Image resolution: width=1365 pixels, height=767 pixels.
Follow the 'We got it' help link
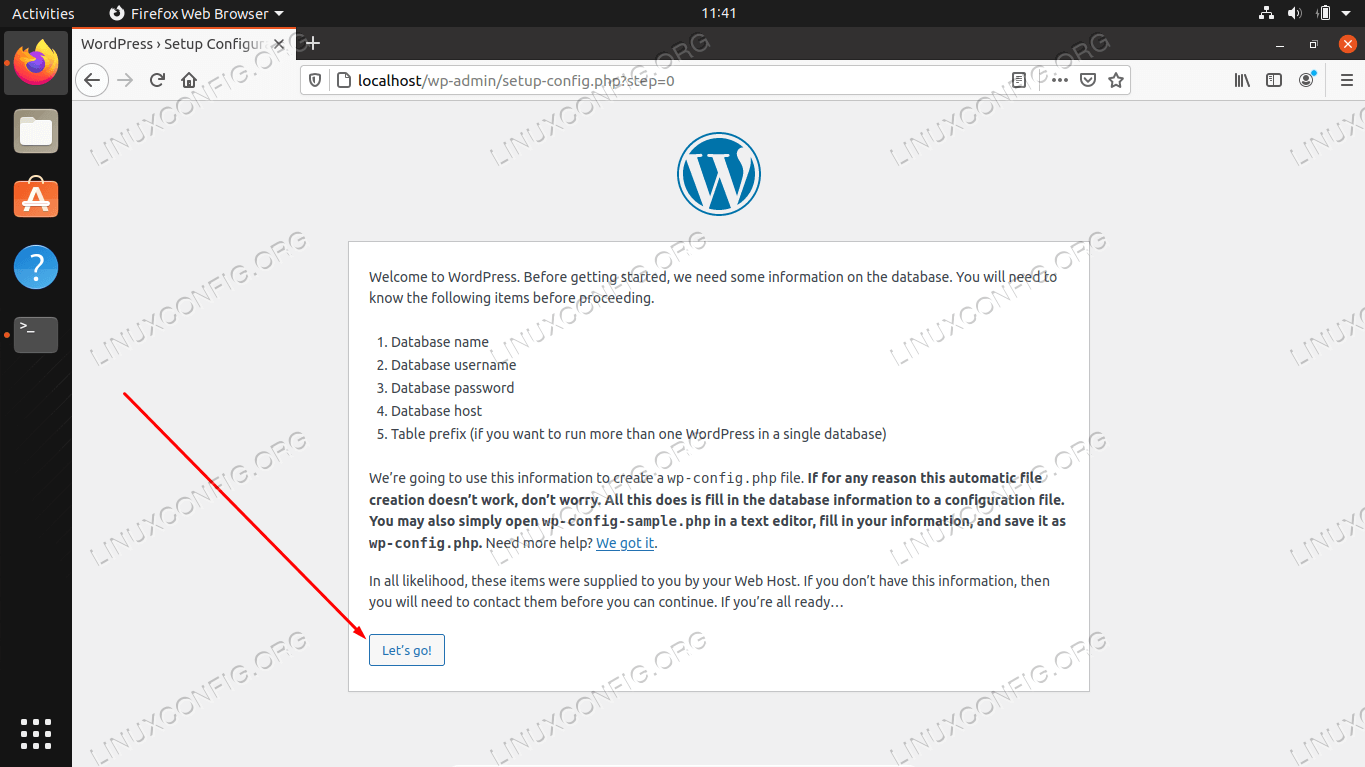tap(625, 543)
